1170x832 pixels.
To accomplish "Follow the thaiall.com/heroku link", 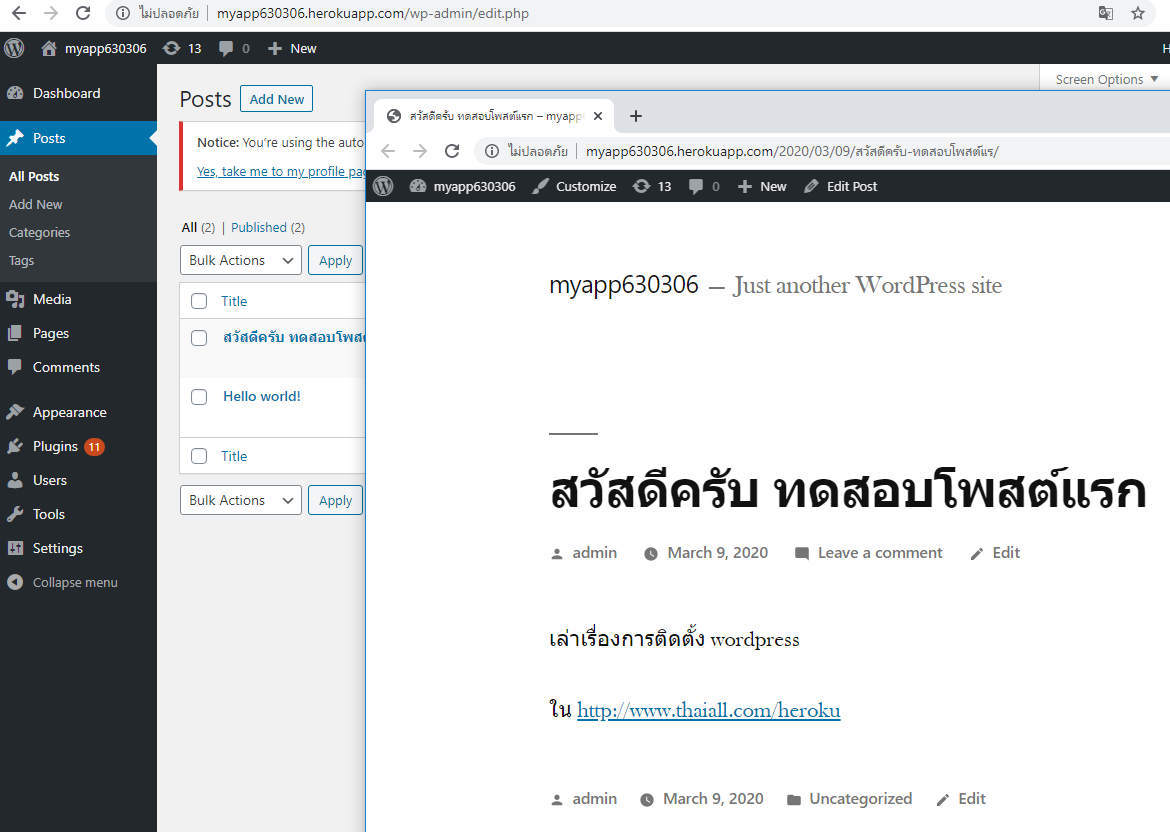I will [x=708, y=710].
